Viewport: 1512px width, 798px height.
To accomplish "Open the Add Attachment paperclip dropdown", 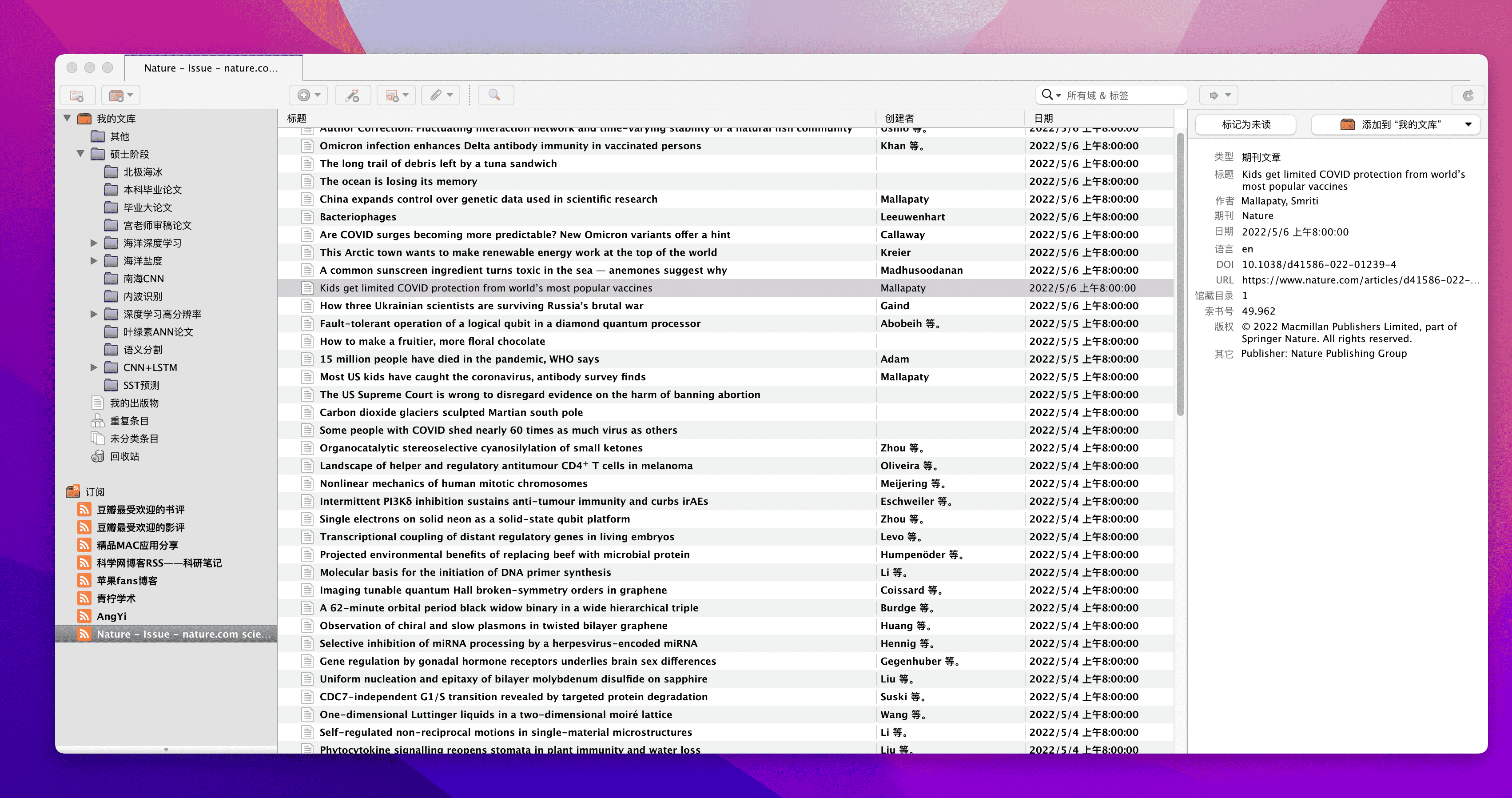I will pyautogui.click(x=441, y=95).
